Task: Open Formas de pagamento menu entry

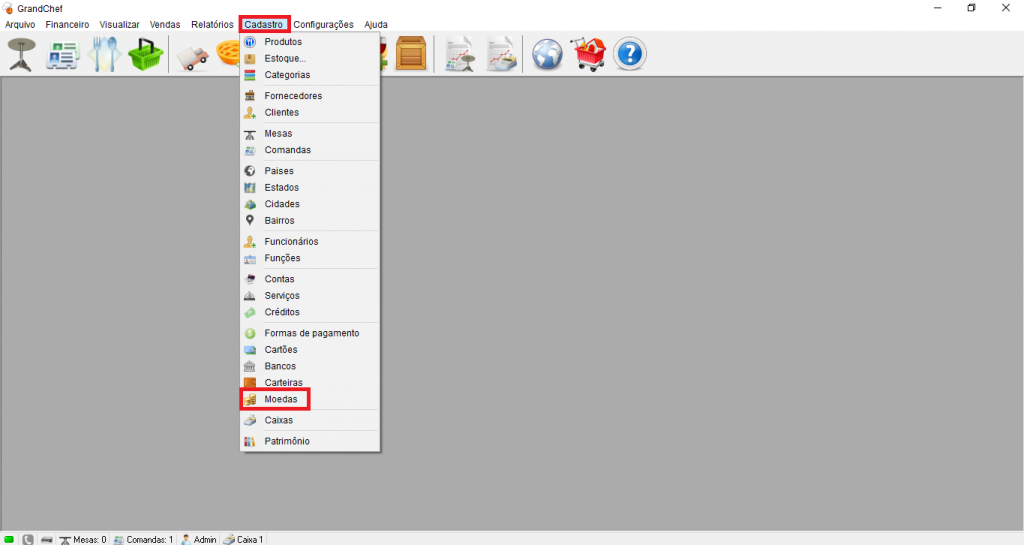Action: coord(311,333)
